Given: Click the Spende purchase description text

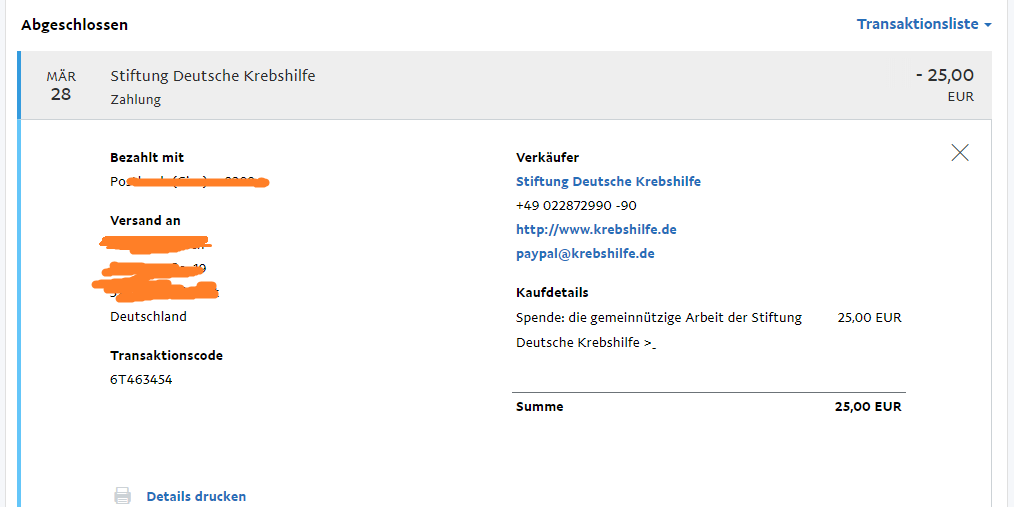Looking at the screenshot, I should (659, 330).
